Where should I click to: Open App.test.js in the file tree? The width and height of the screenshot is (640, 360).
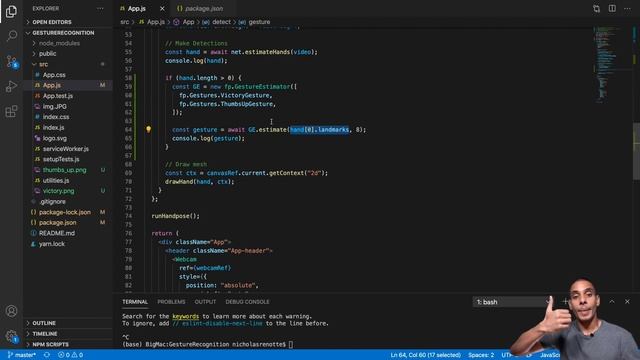pyautogui.click(x=58, y=96)
